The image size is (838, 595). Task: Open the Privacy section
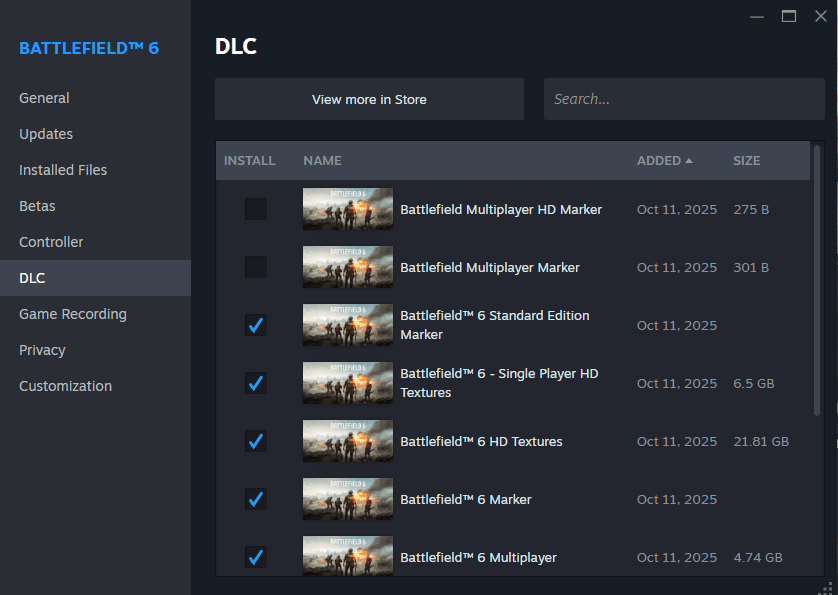click(42, 349)
